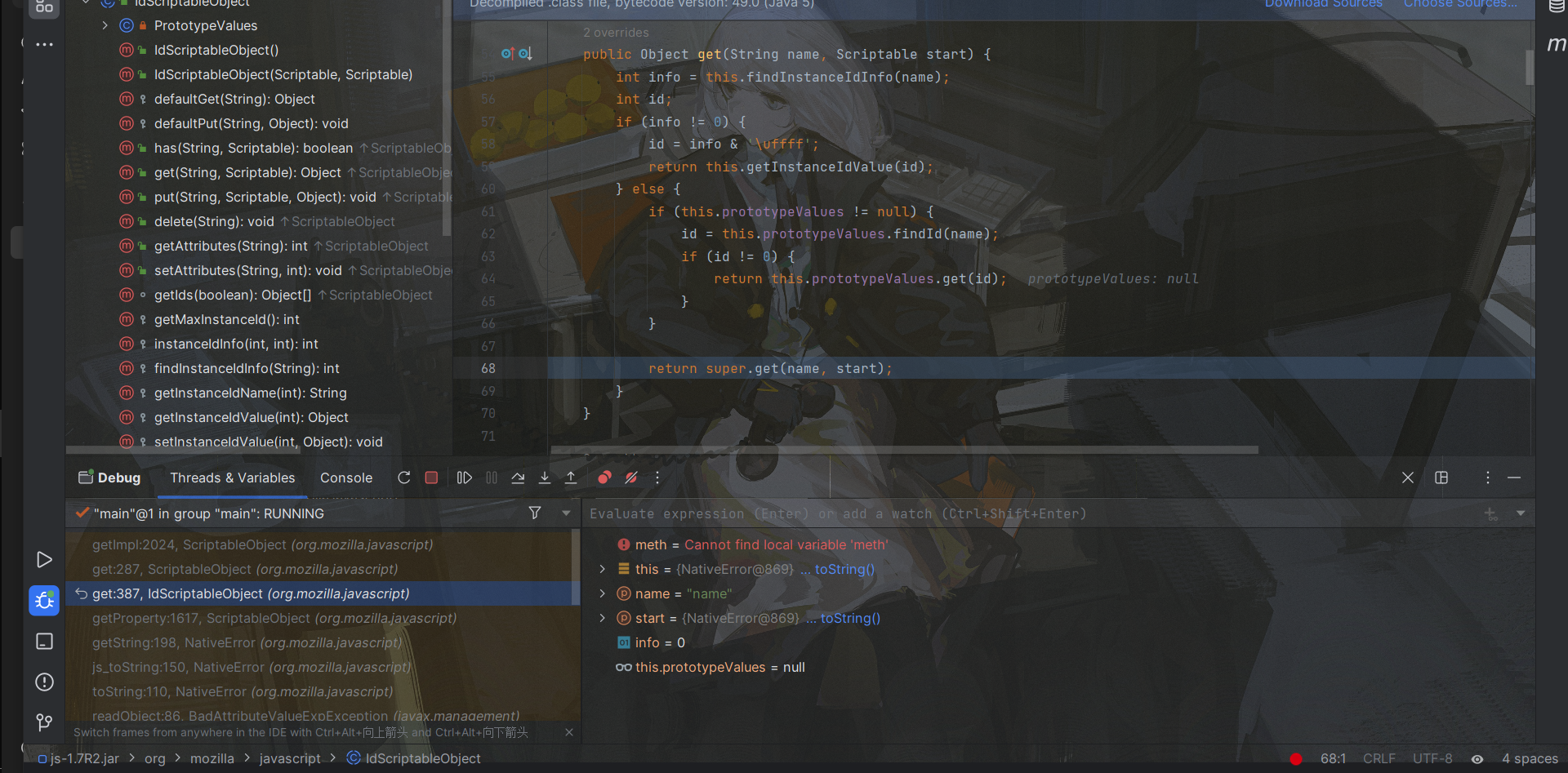Select the Debug tool window title

[x=109, y=478]
